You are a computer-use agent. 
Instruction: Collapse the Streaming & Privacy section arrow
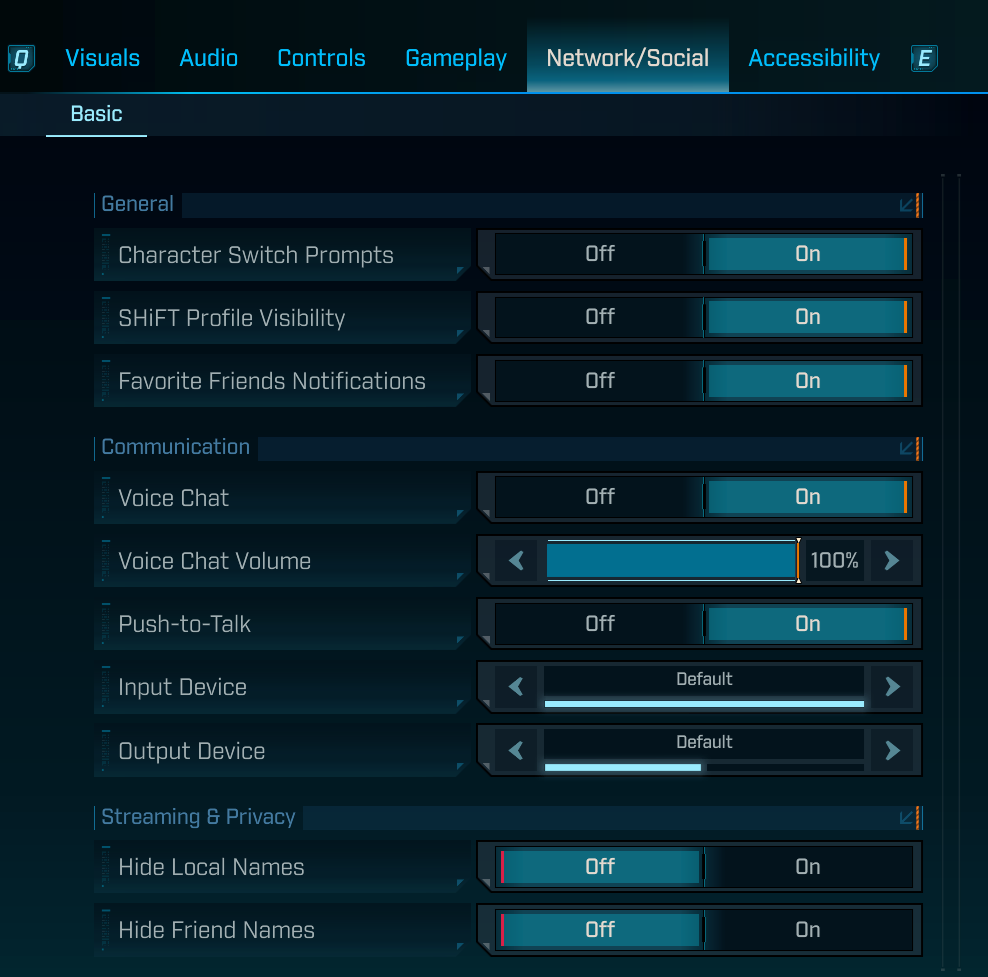pyautogui.click(x=906, y=818)
